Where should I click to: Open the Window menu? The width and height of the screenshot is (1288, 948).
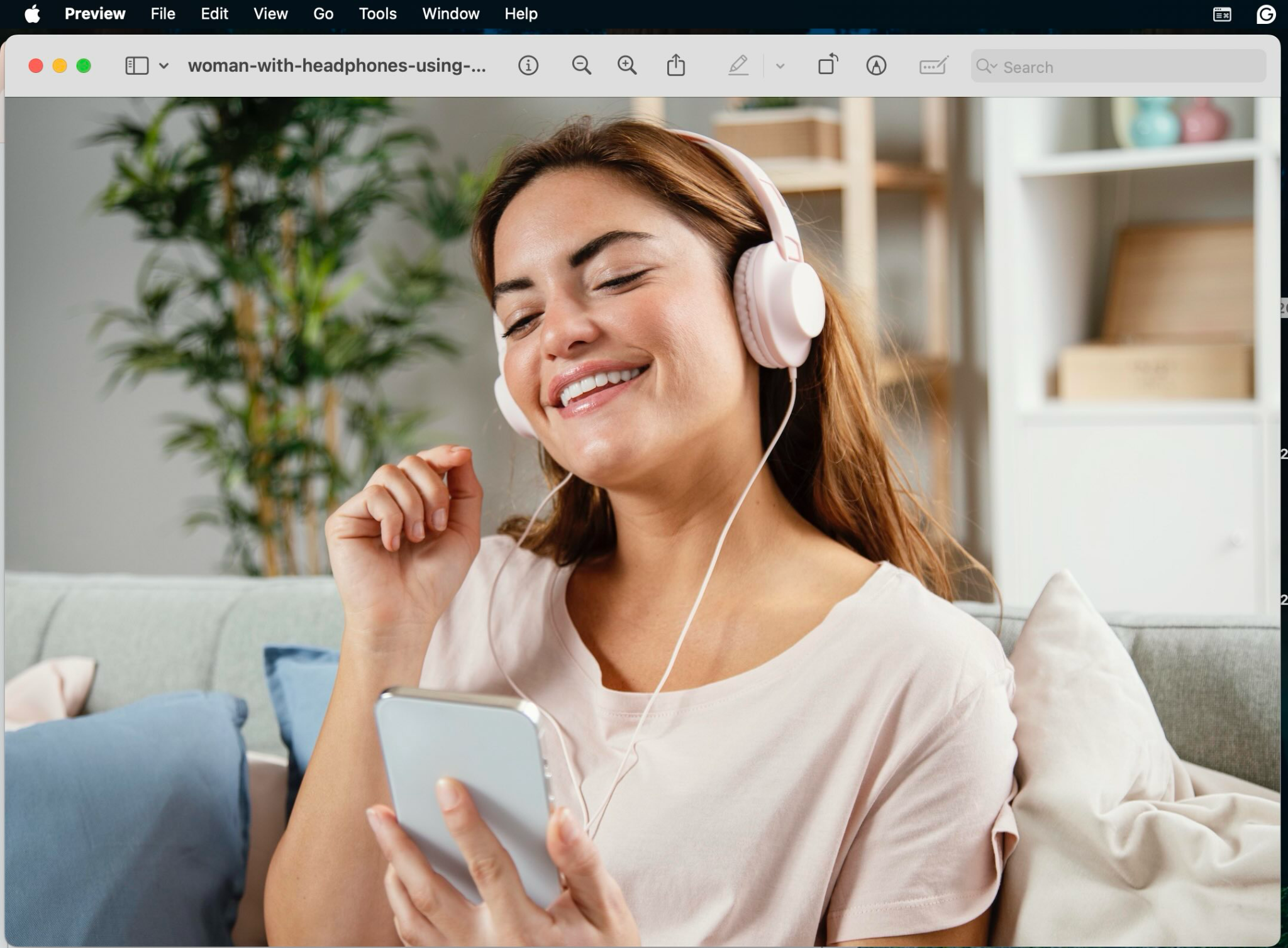[451, 14]
